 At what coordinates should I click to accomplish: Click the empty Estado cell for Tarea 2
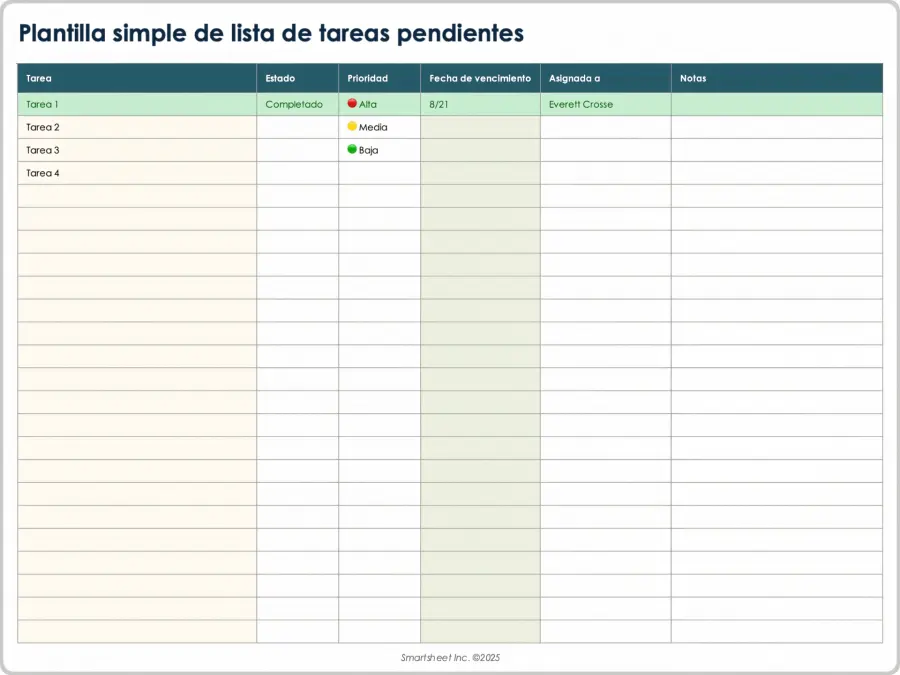(297, 127)
